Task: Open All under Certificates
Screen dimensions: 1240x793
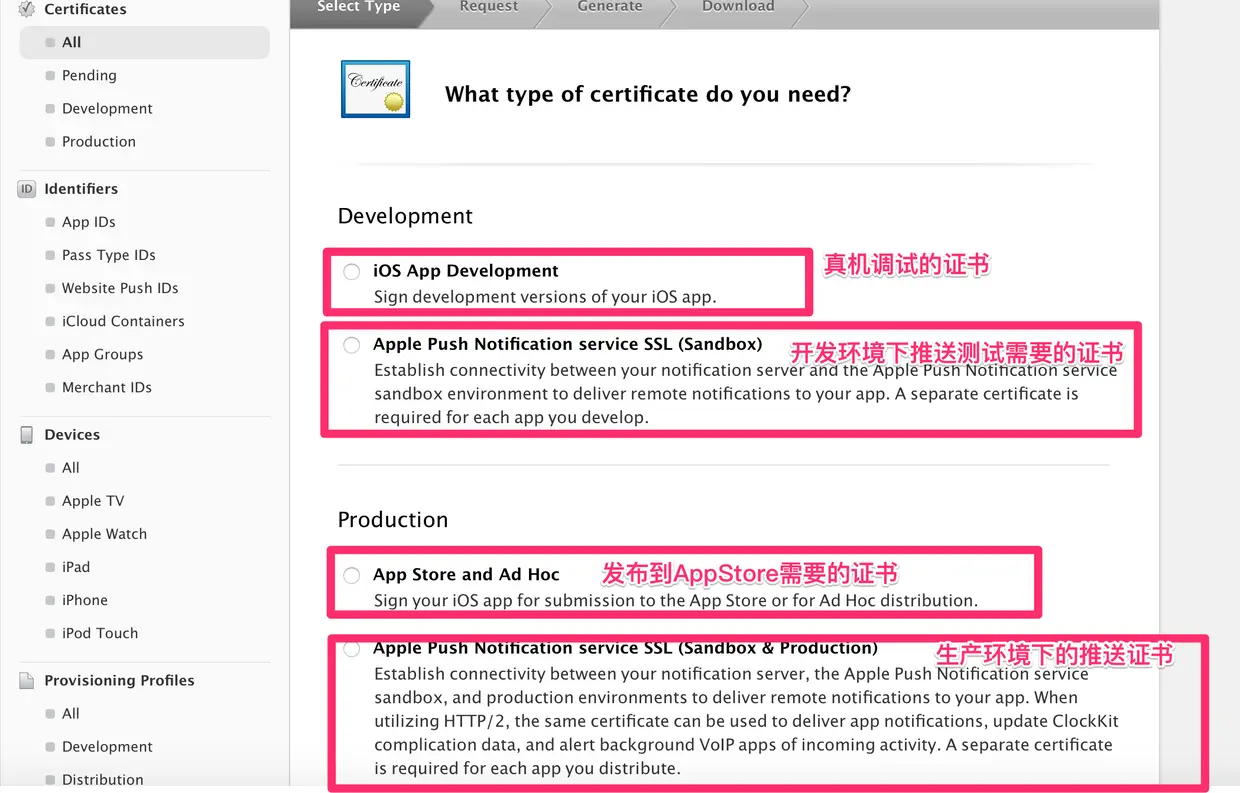Action: pos(145,42)
